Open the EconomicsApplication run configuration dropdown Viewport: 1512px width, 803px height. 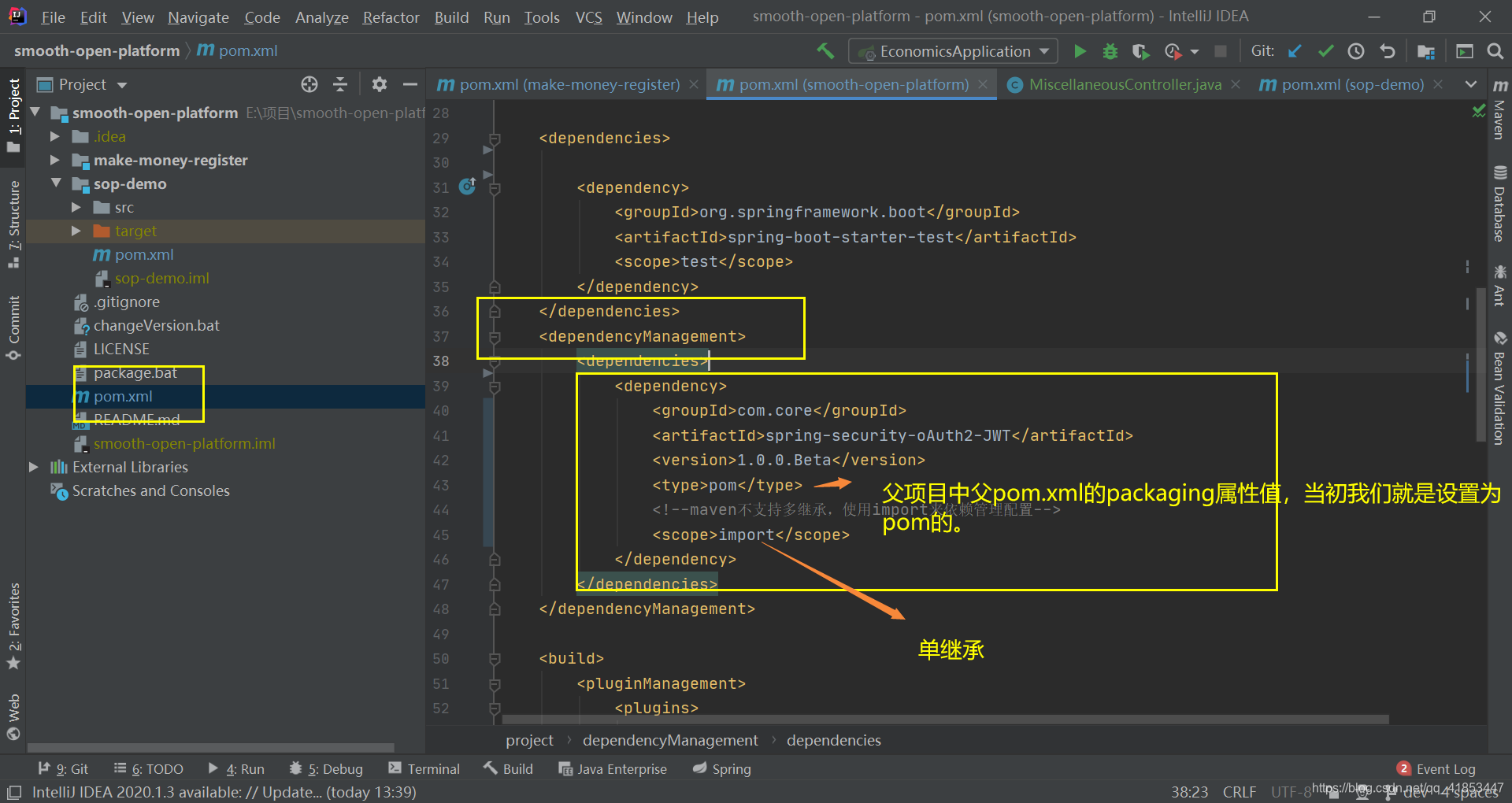coord(953,51)
